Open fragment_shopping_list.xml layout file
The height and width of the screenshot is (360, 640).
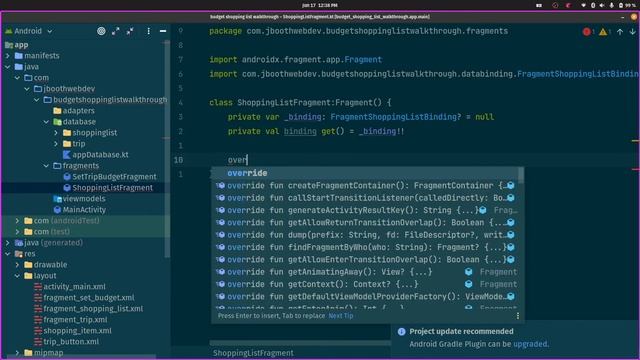89,309
